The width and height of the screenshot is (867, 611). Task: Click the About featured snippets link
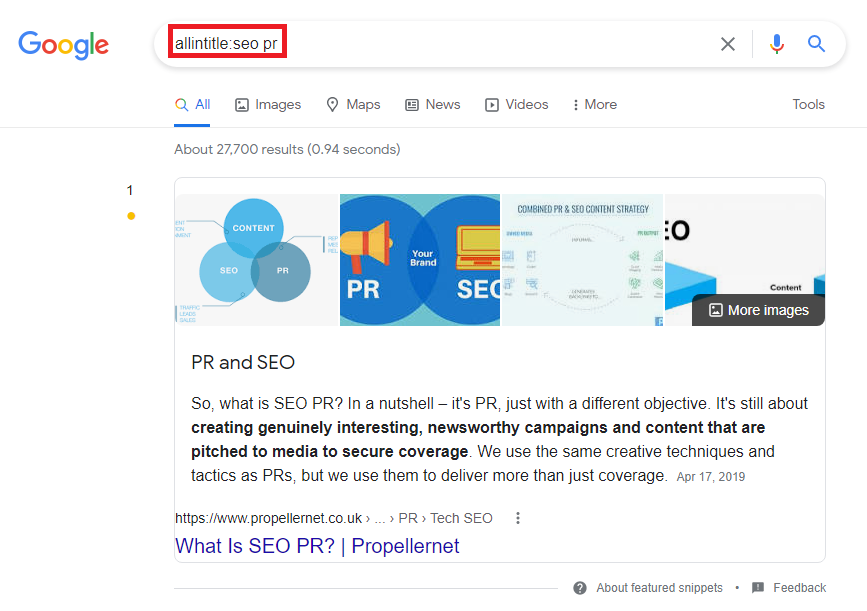click(659, 588)
